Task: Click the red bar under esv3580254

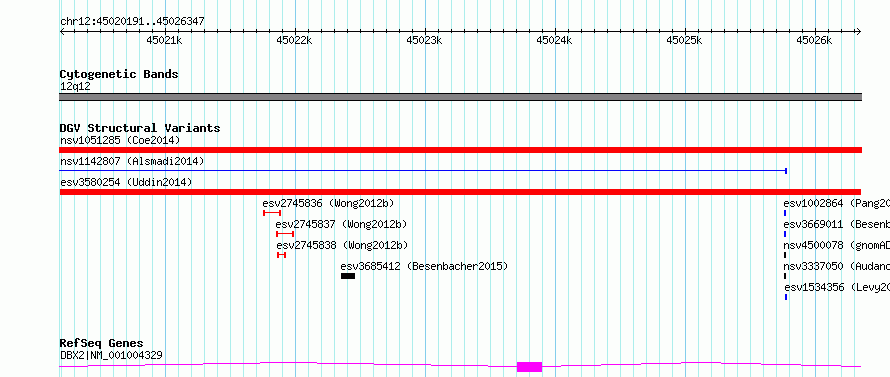Action: [460, 192]
